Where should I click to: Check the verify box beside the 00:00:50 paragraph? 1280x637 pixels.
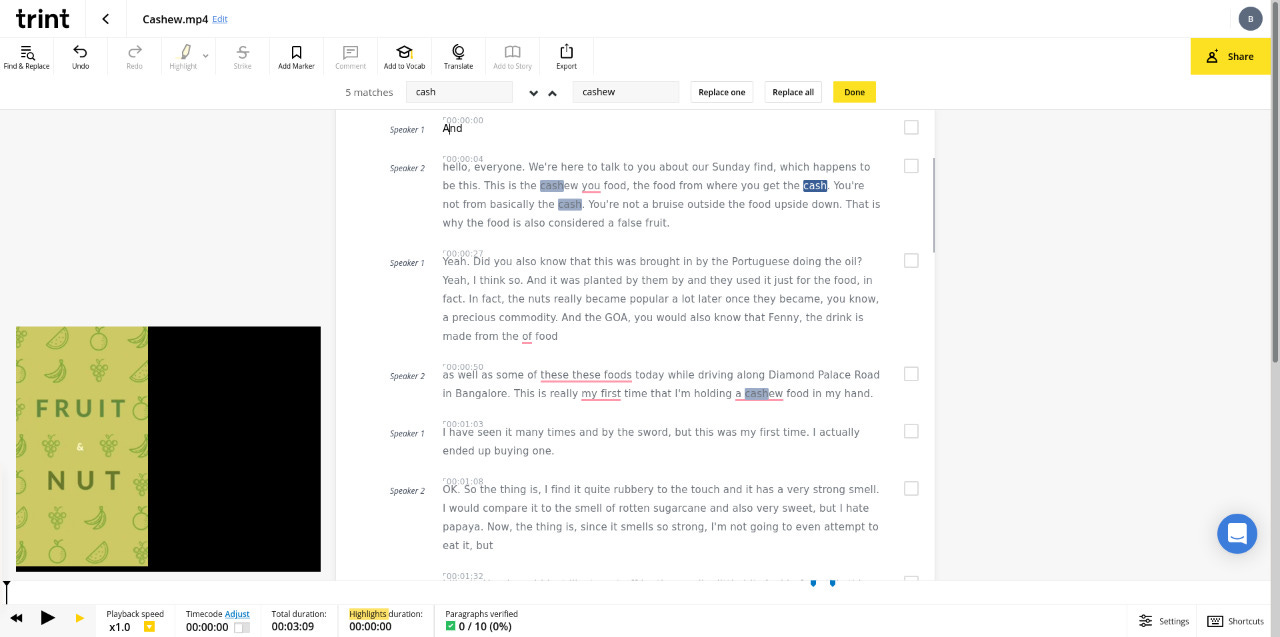click(x=911, y=373)
